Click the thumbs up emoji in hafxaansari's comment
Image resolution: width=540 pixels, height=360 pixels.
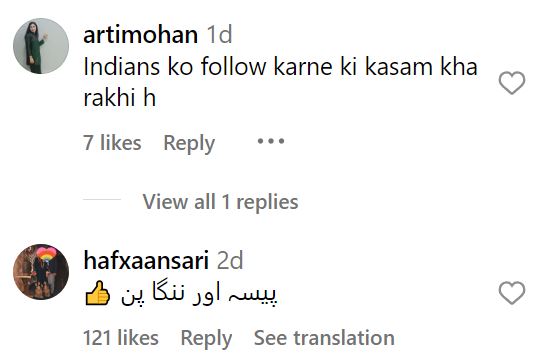click(x=97, y=293)
